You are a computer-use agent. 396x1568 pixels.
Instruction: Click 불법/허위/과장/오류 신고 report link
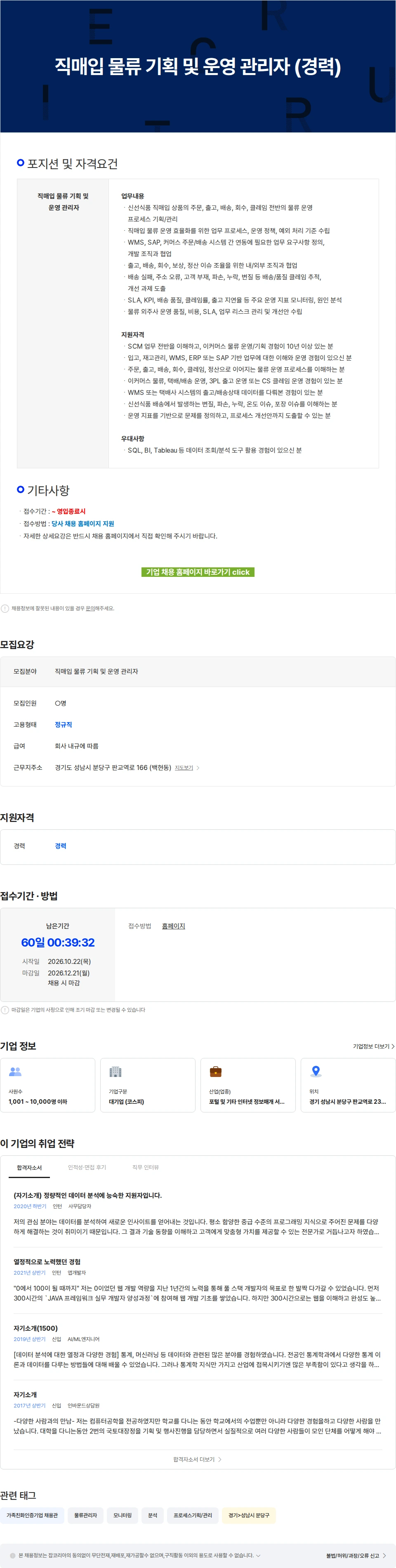point(352,1555)
